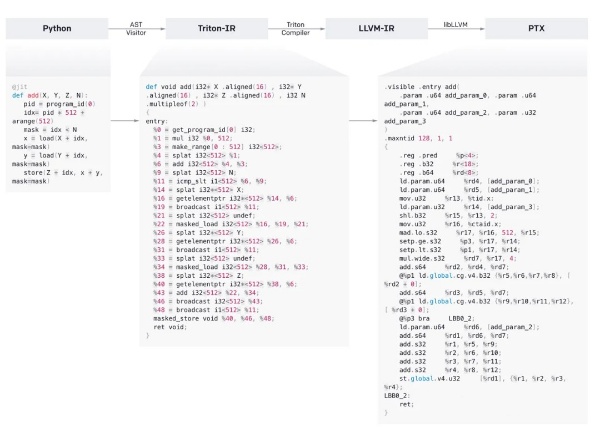600x433 pixels.
Task: Click the Triton Compiler arrow label
Action: (295, 29)
